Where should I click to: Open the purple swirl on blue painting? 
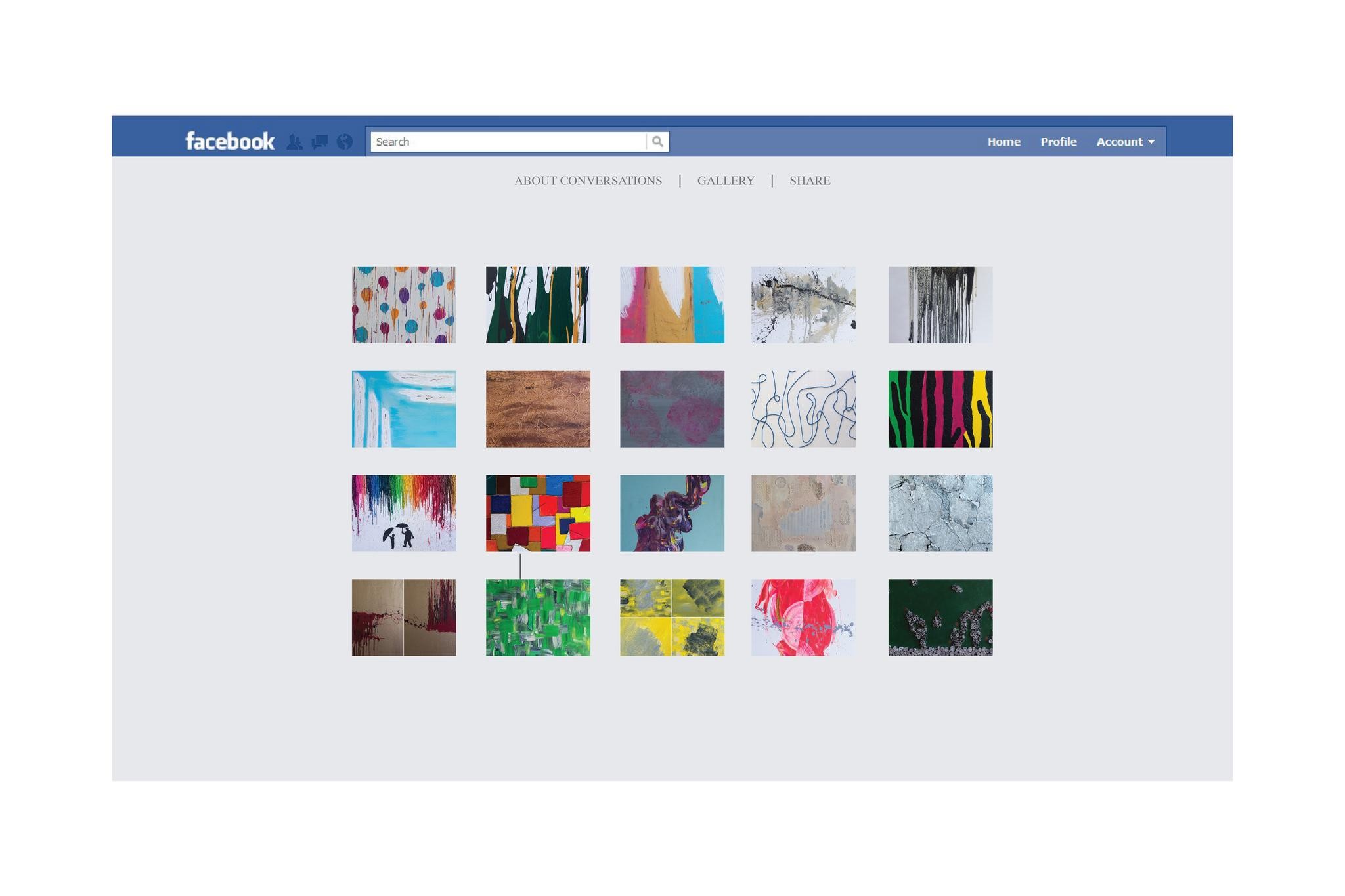[672, 513]
